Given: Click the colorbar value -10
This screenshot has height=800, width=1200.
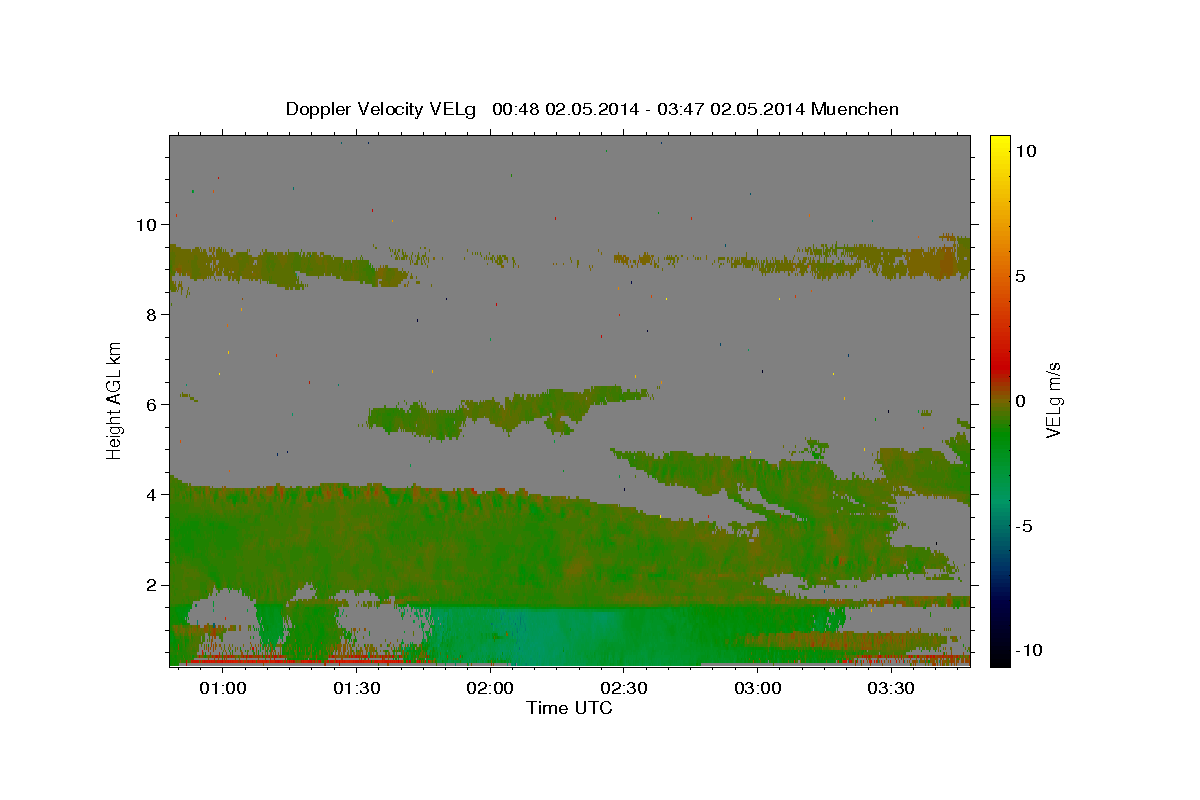Looking at the screenshot, I should [1027, 651].
